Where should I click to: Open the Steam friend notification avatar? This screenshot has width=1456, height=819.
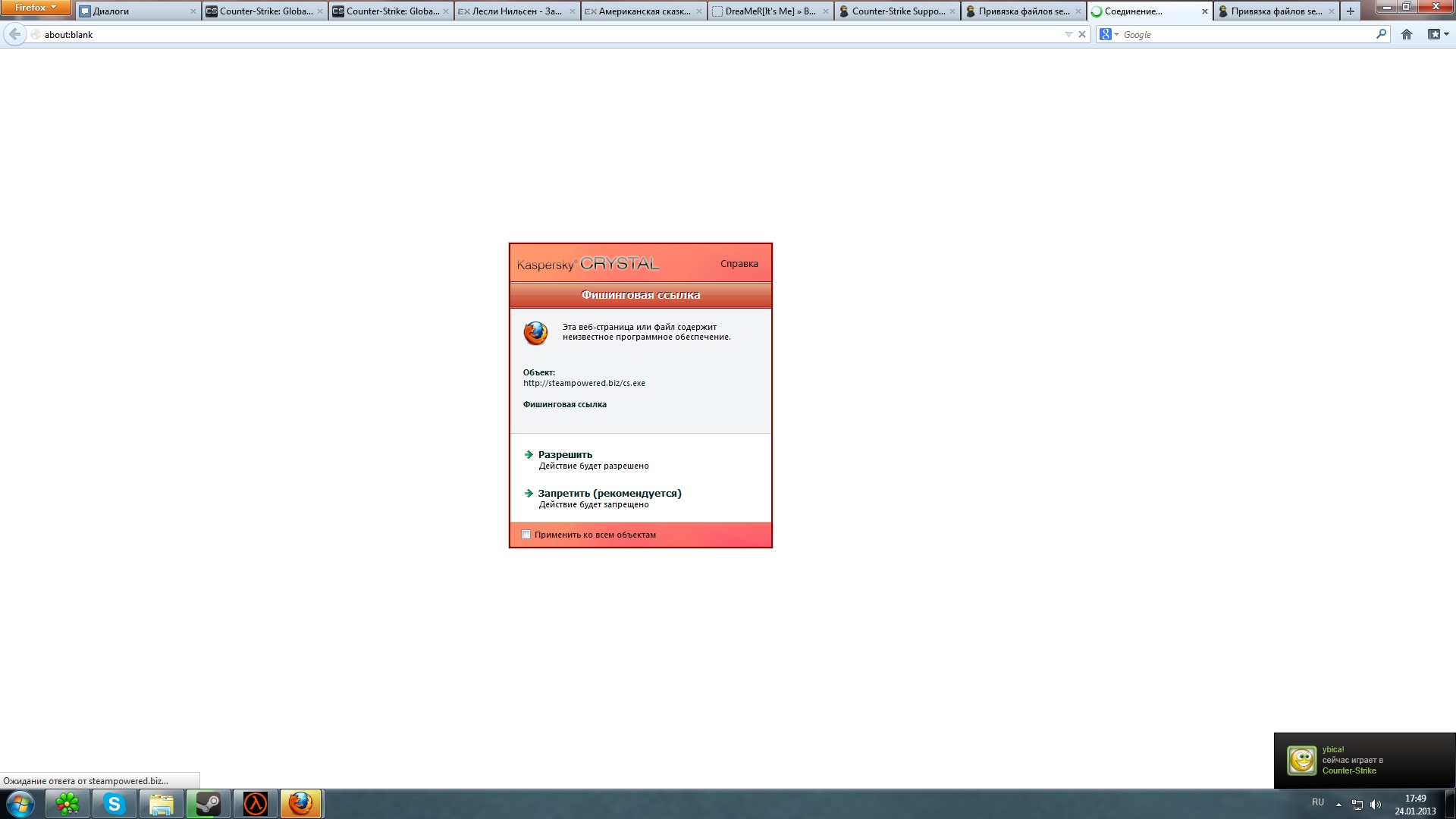tap(1302, 761)
